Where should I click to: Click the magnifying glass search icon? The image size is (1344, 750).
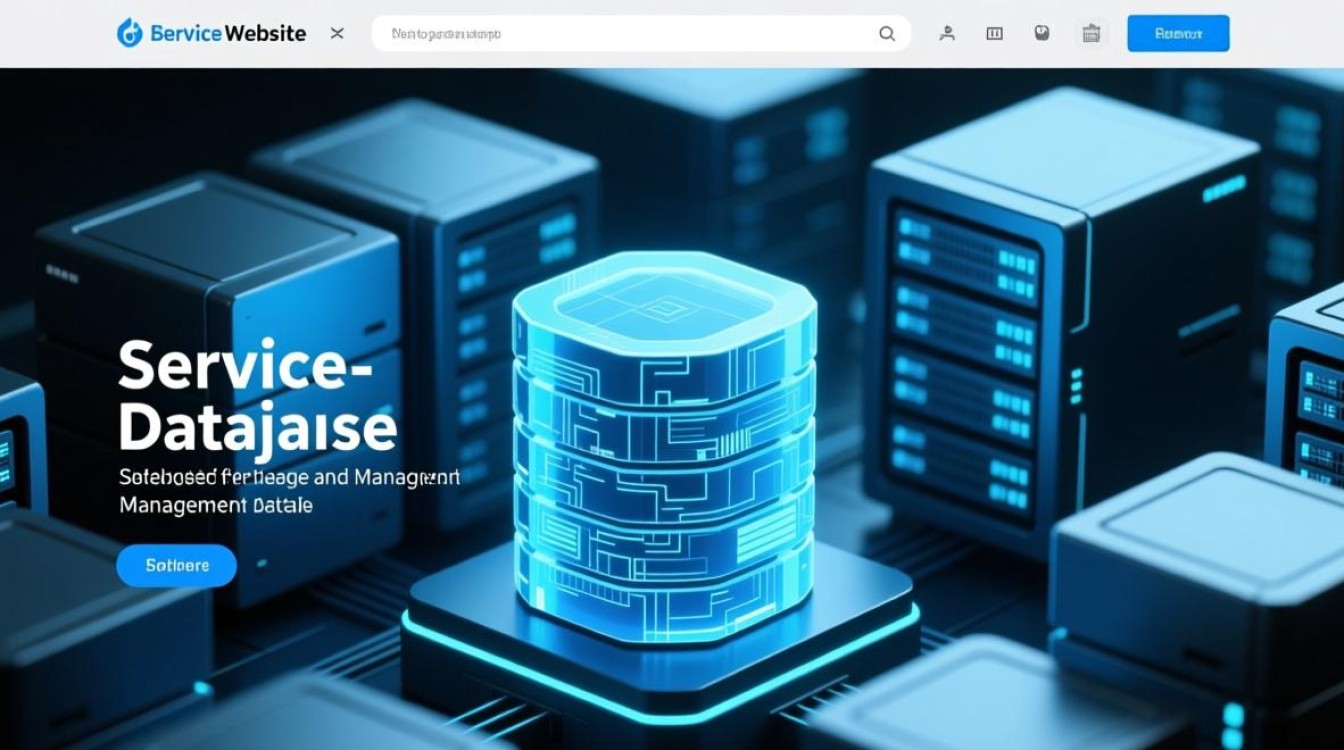click(886, 33)
